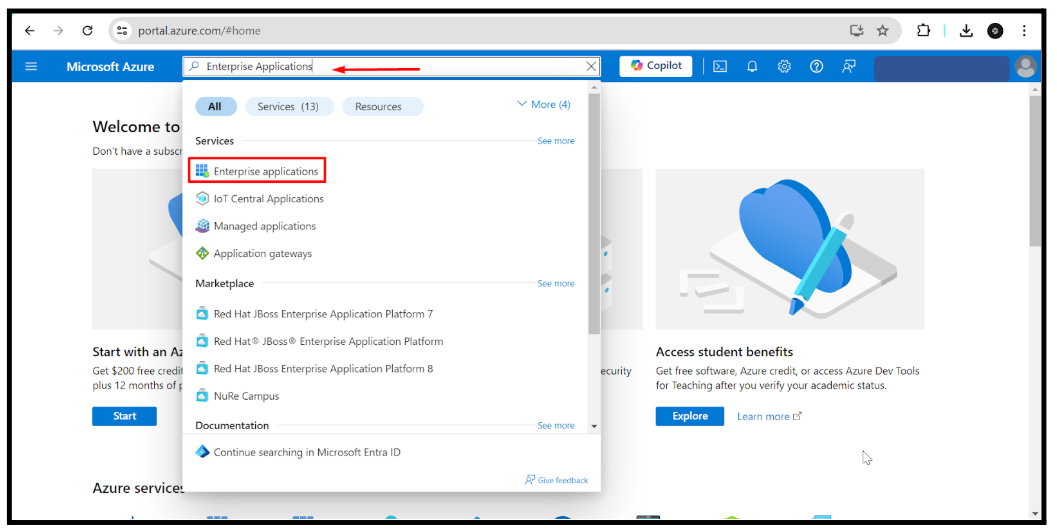Click Access student benefits heading
Image resolution: width=1057 pixels, height=532 pixels.
tap(724, 352)
